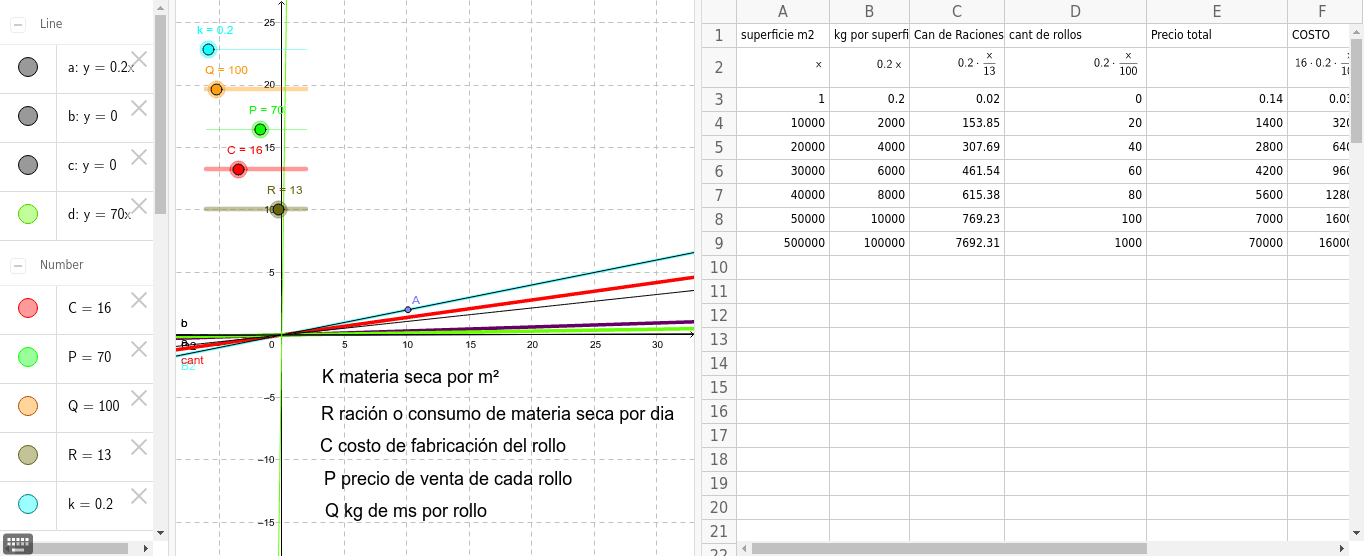The image size is (1366, 558).
Task: Toggle visibility circle of number C = 16
Action: coord(28,308)
